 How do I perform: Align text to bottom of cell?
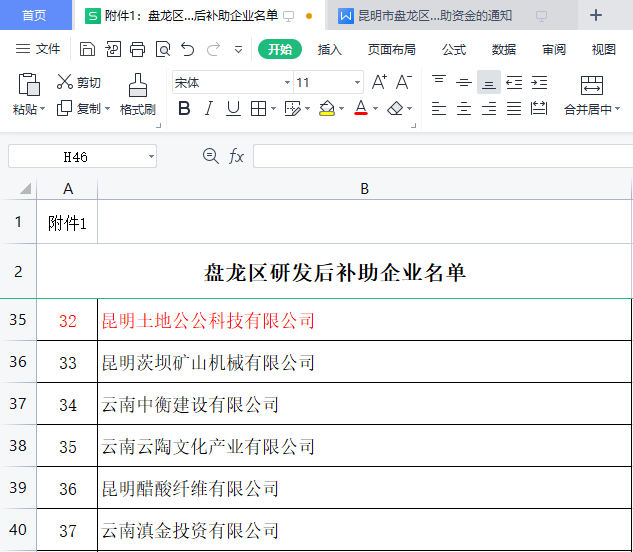point(489,82)
